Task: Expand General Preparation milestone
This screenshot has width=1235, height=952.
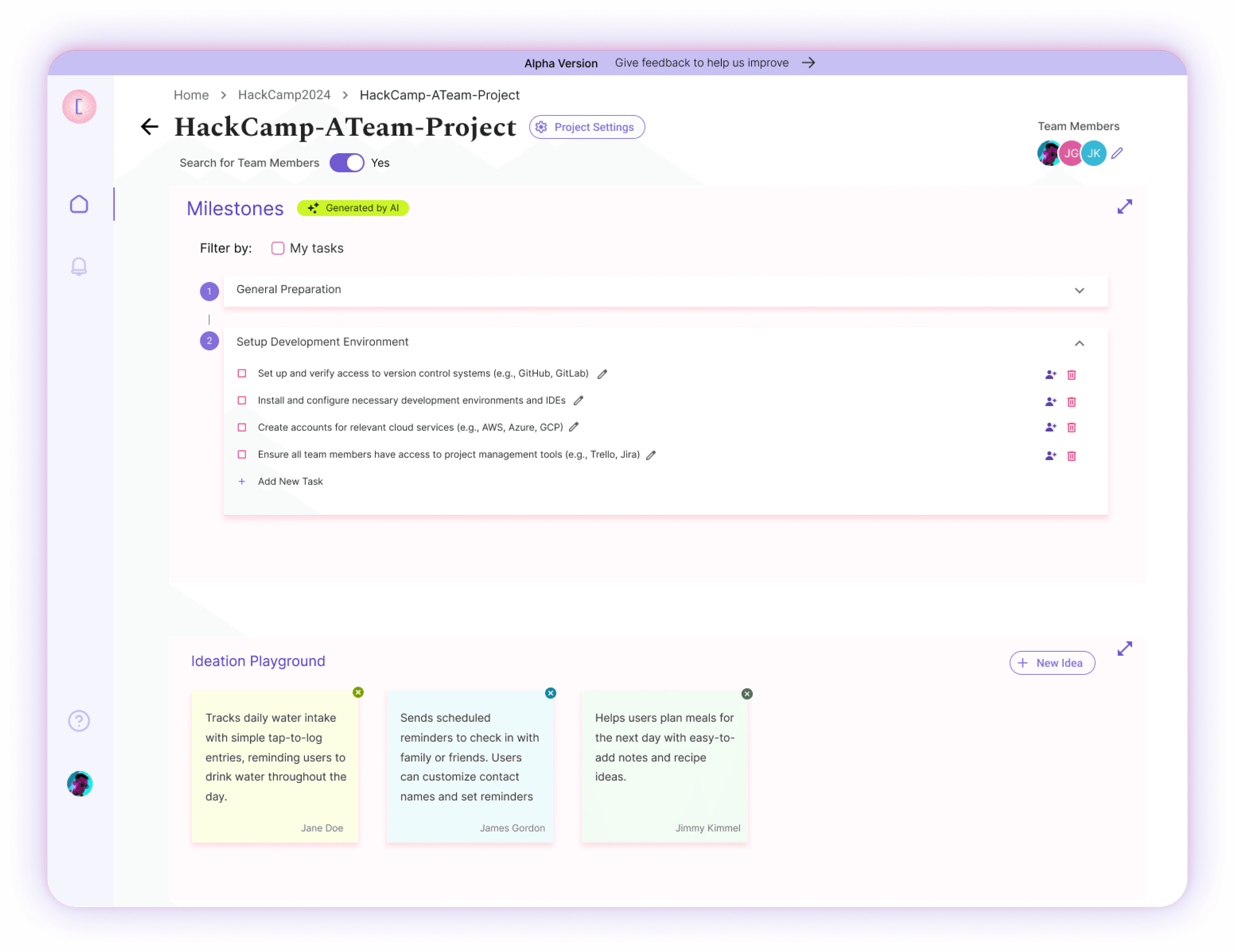Action: 1079,291
